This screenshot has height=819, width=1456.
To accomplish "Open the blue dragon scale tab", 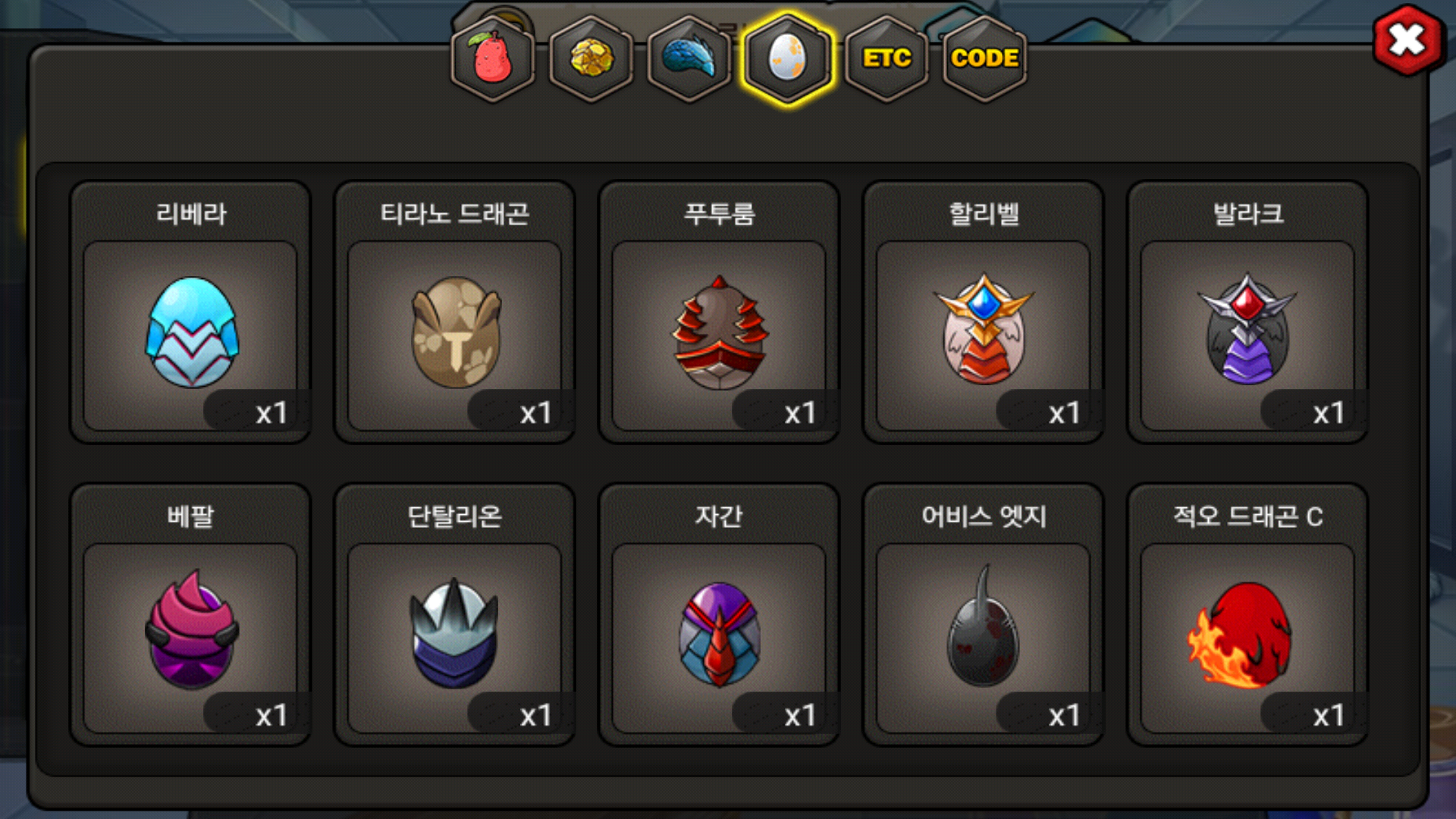I will [689, 58].
